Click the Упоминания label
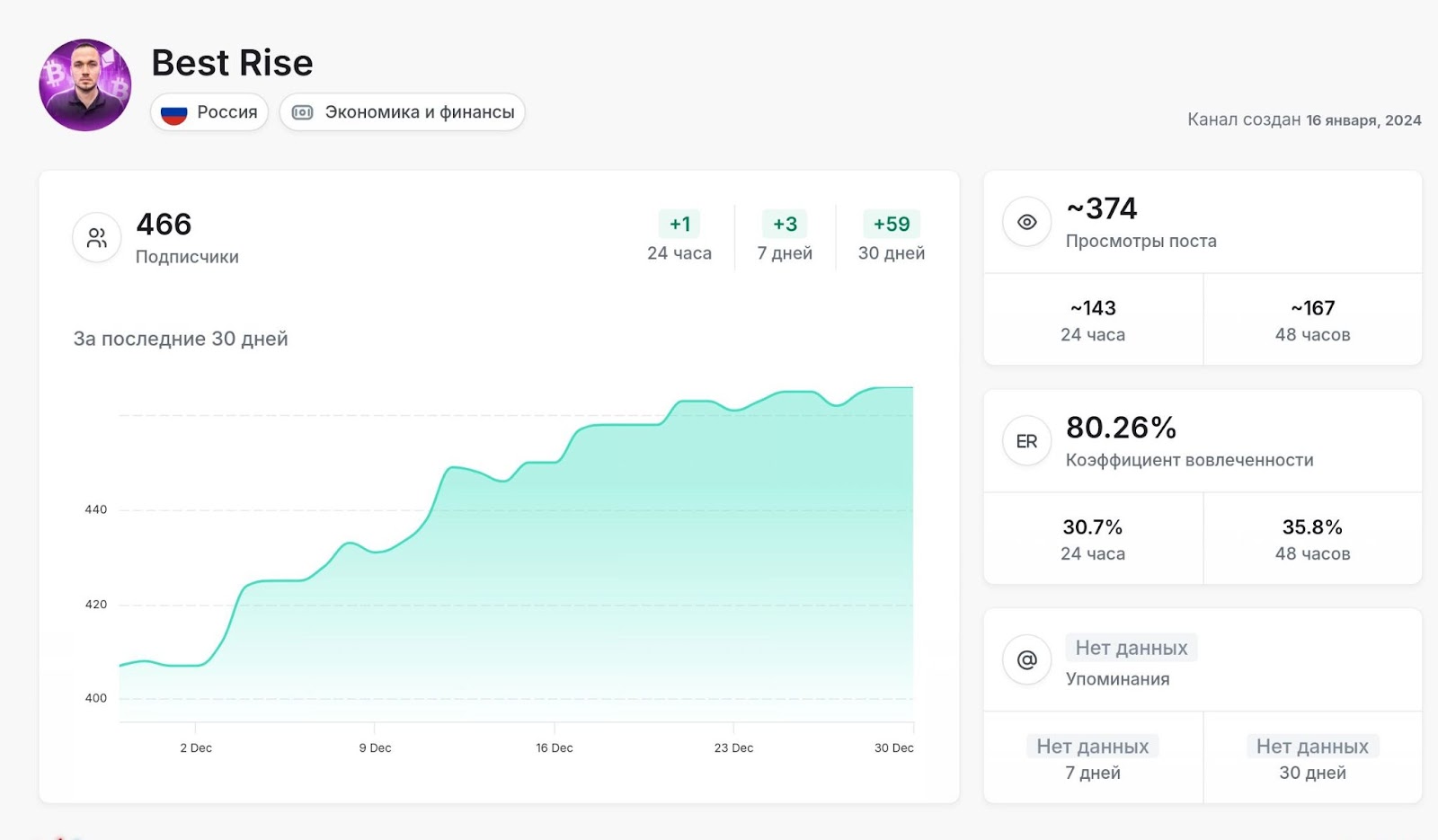Image resolution: width=1438 pixels, height=840 pixels. 1118,679
